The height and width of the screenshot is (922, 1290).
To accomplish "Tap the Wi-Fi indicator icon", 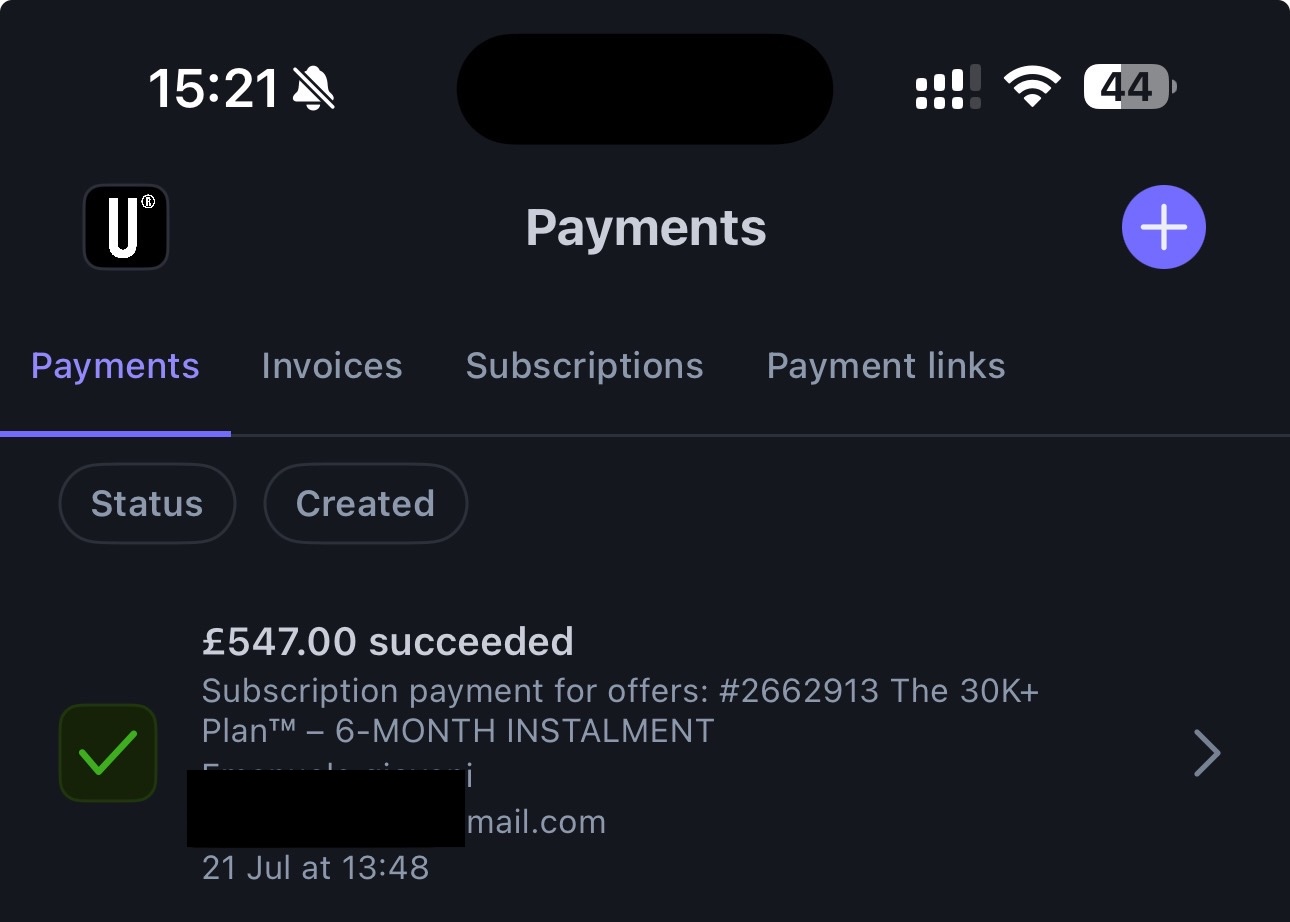I will point(1033,87).
